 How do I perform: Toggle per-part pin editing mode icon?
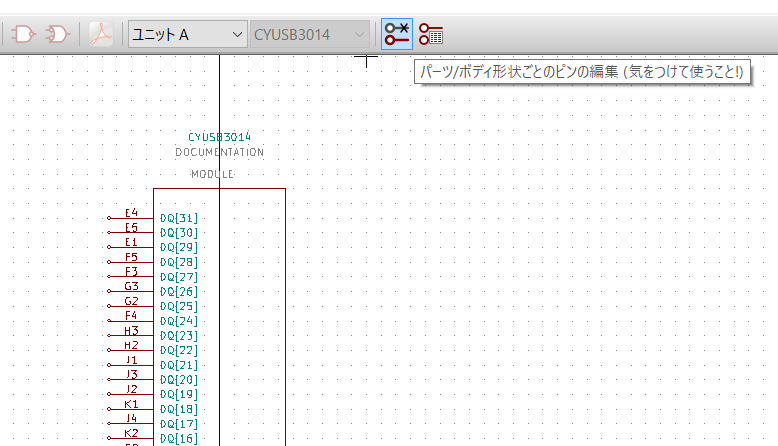coord(396,34)
